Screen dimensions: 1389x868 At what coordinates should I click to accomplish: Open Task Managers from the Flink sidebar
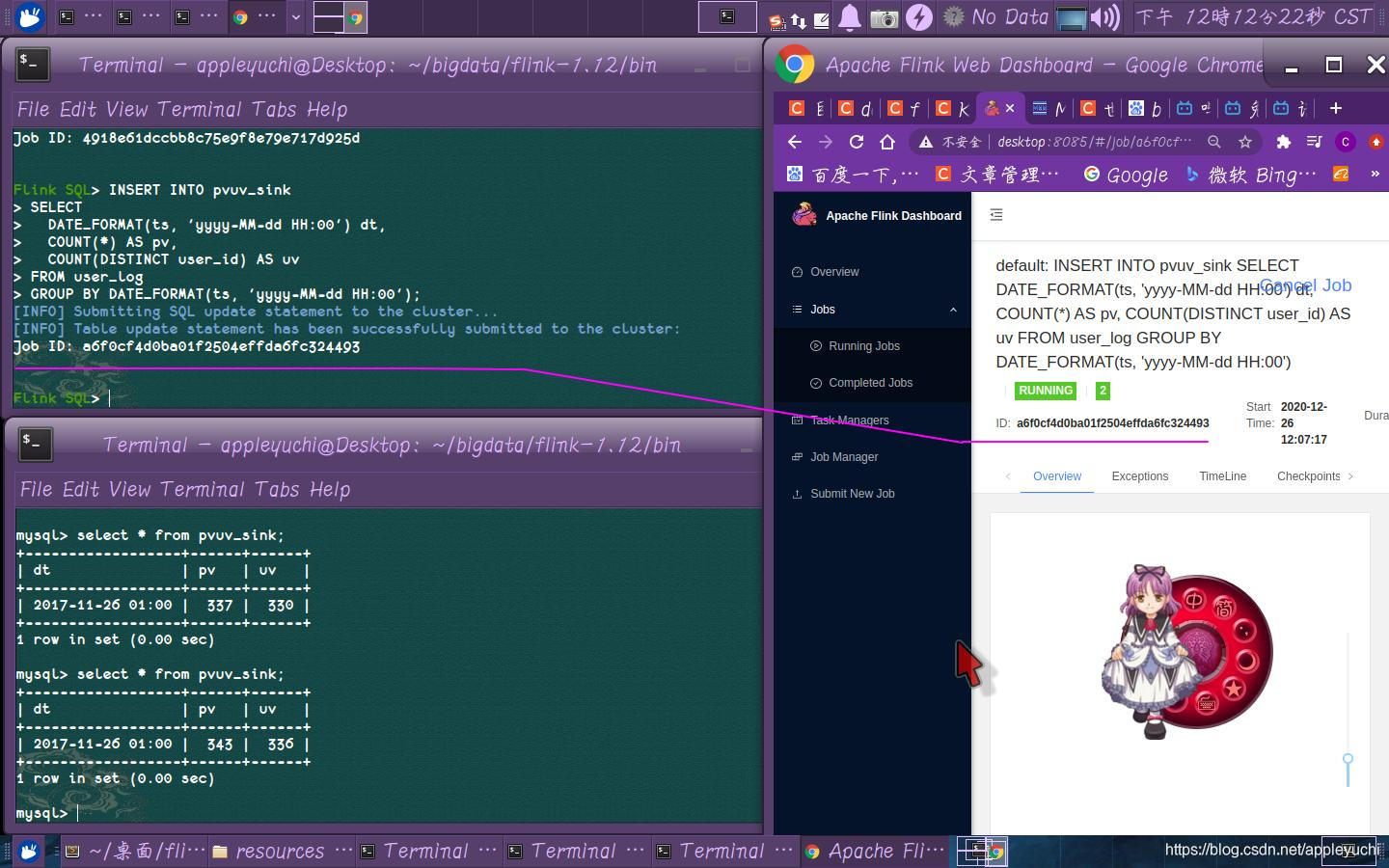pos(796,420)
